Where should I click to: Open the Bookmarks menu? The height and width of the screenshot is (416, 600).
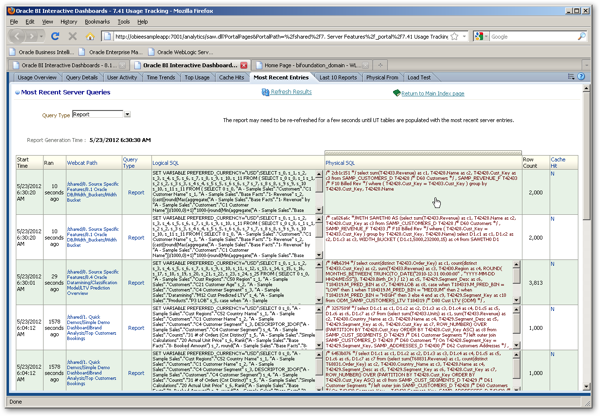97,22
